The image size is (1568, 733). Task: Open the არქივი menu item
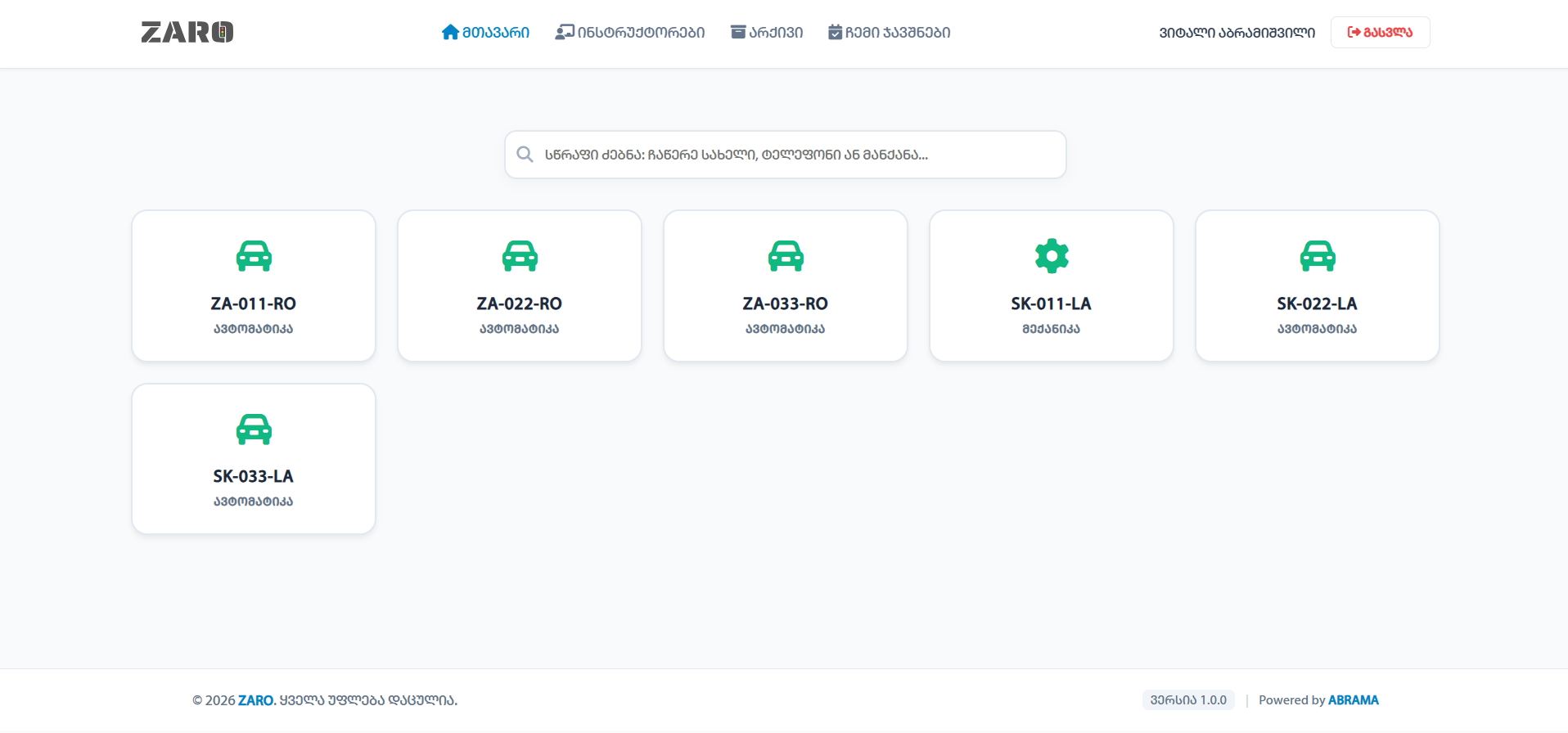767,32
